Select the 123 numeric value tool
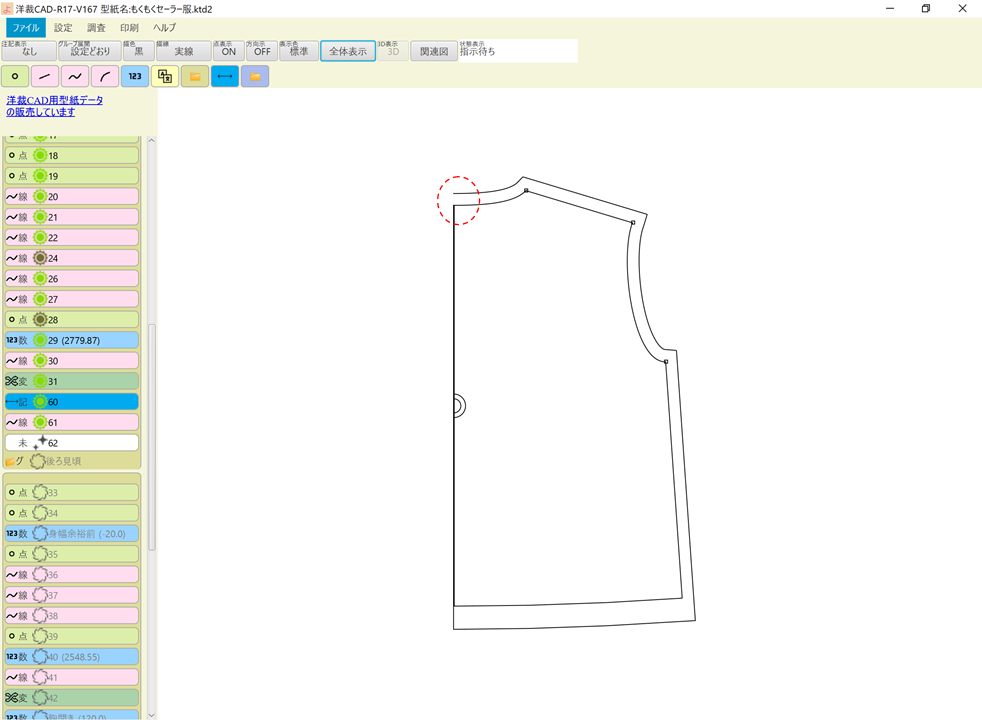The image size is (982, 720). 135,76
